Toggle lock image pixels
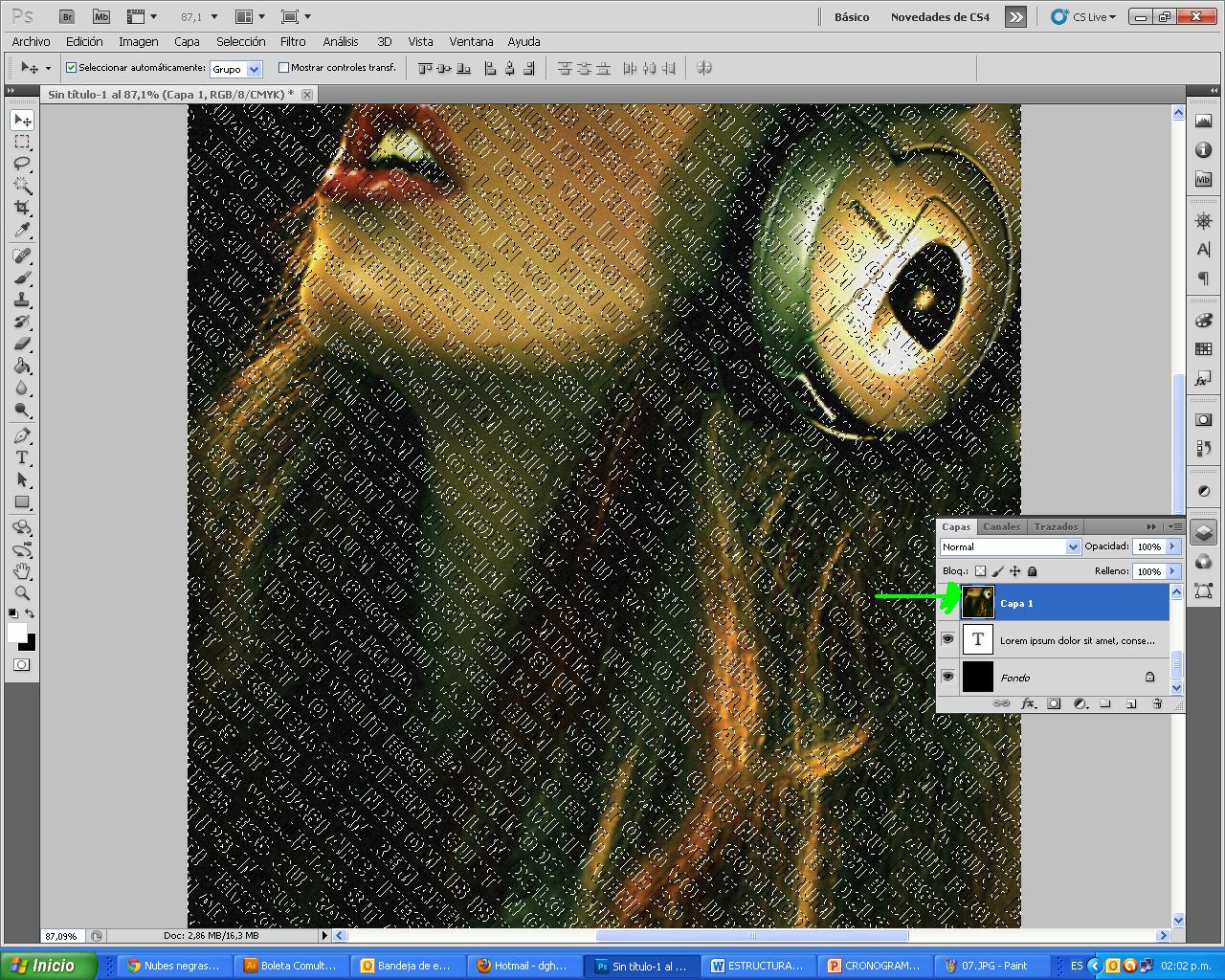The width and height of the screenshot is (1225, 980). pos(997,571)
